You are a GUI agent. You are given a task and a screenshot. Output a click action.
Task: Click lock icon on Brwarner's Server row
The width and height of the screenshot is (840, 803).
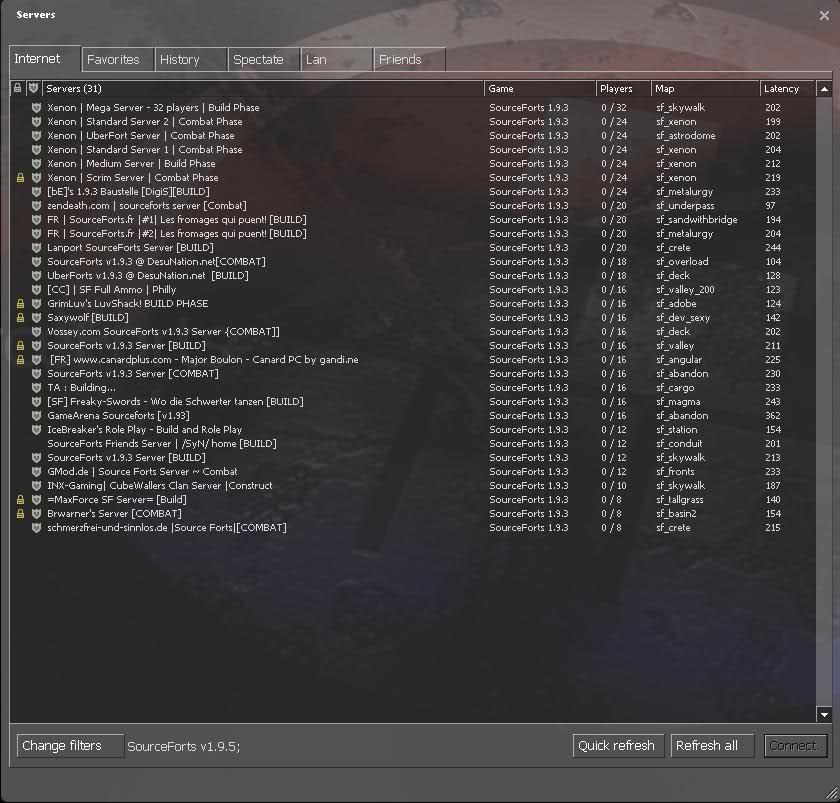pos(20,514)
